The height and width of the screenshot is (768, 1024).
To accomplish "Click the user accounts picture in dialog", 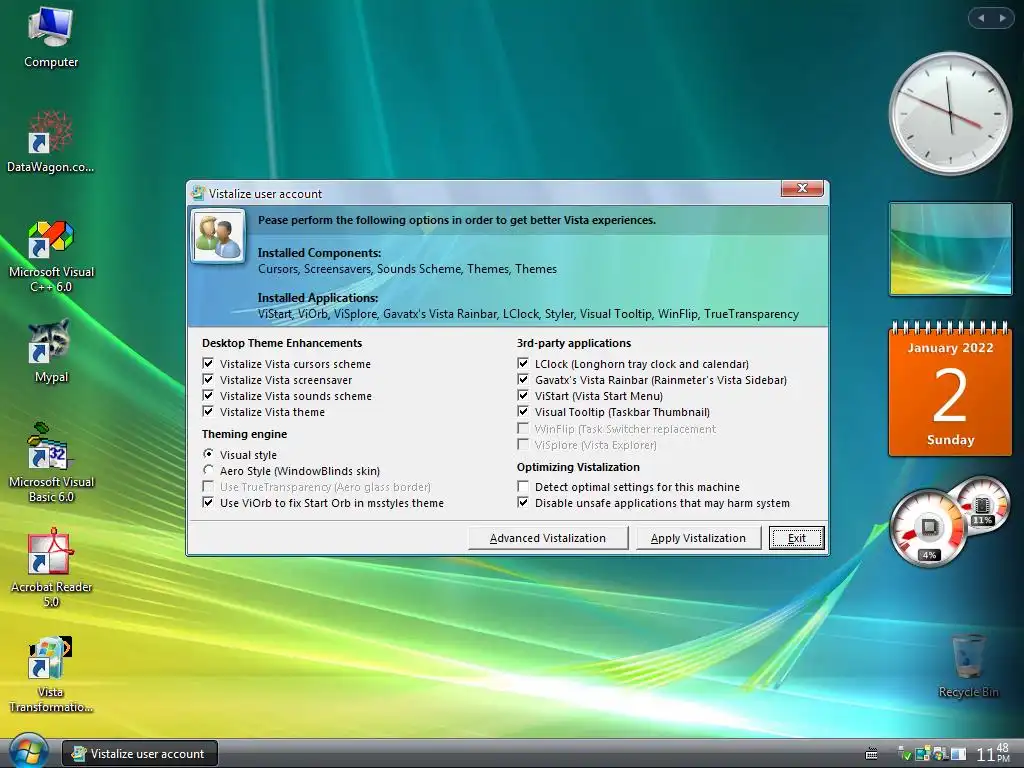I will [218, 236].
